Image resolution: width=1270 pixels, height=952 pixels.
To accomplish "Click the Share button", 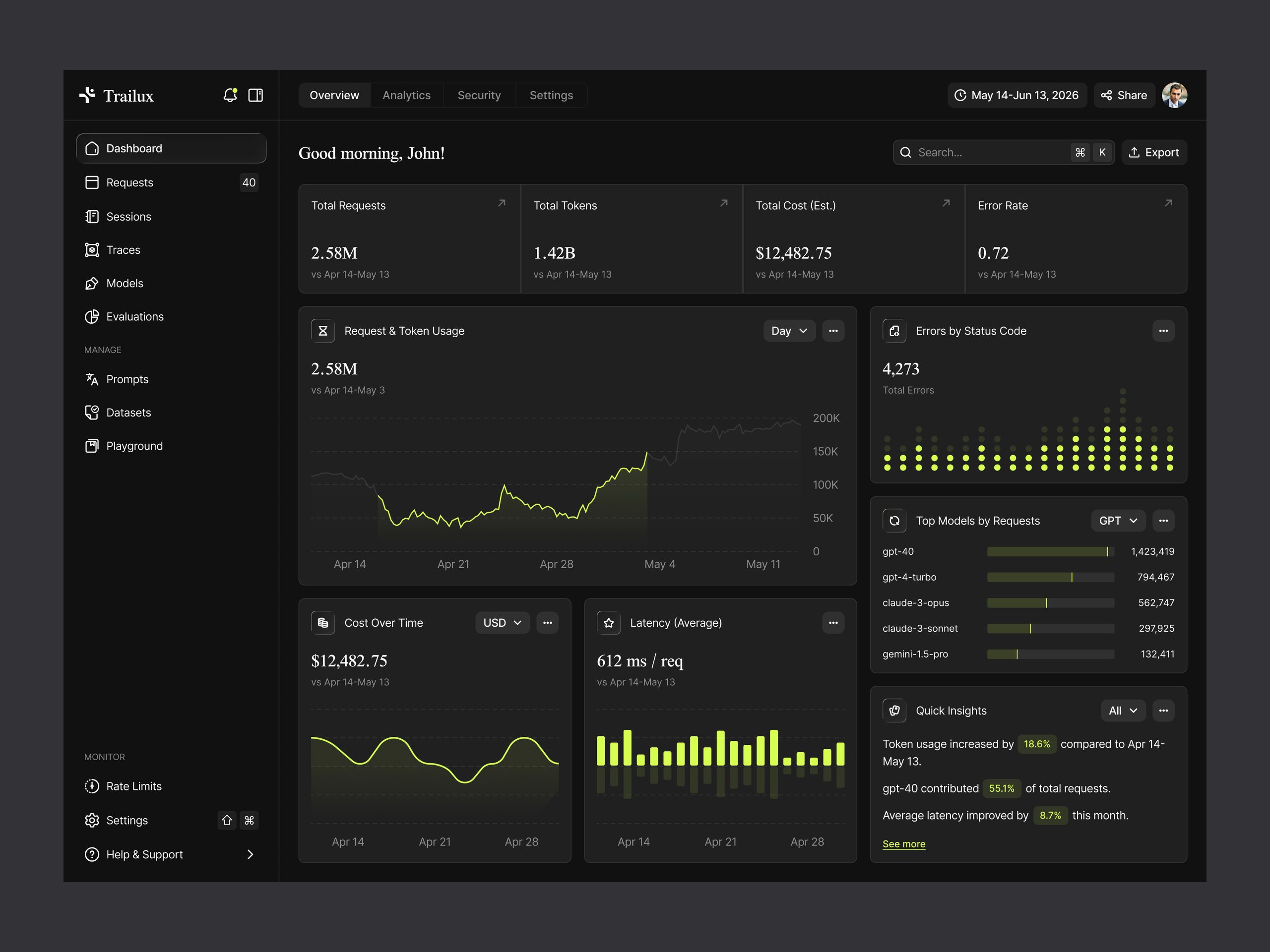I will (x=1124, y=95).
